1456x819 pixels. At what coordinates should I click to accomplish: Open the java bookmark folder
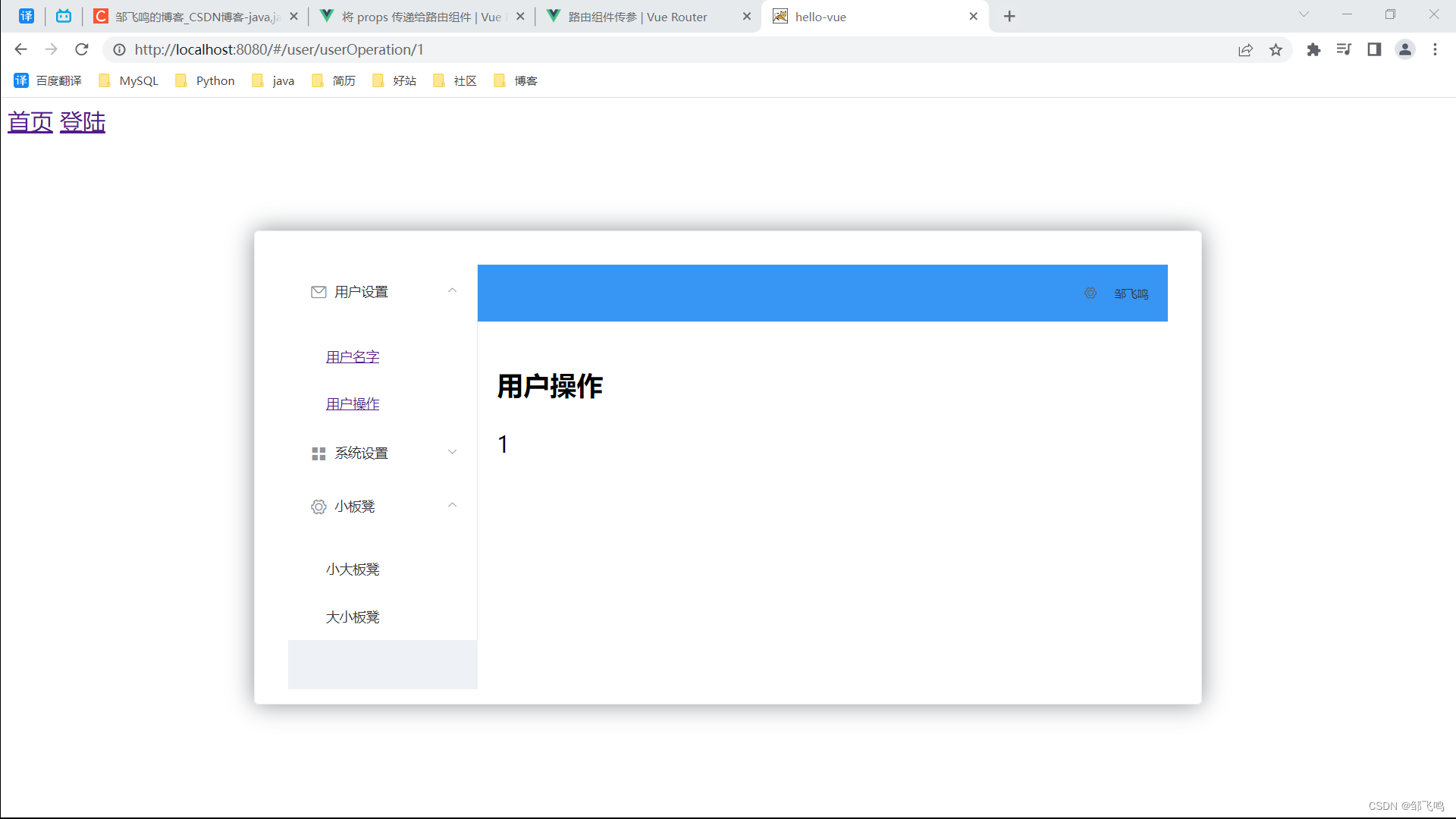[273, 80]
